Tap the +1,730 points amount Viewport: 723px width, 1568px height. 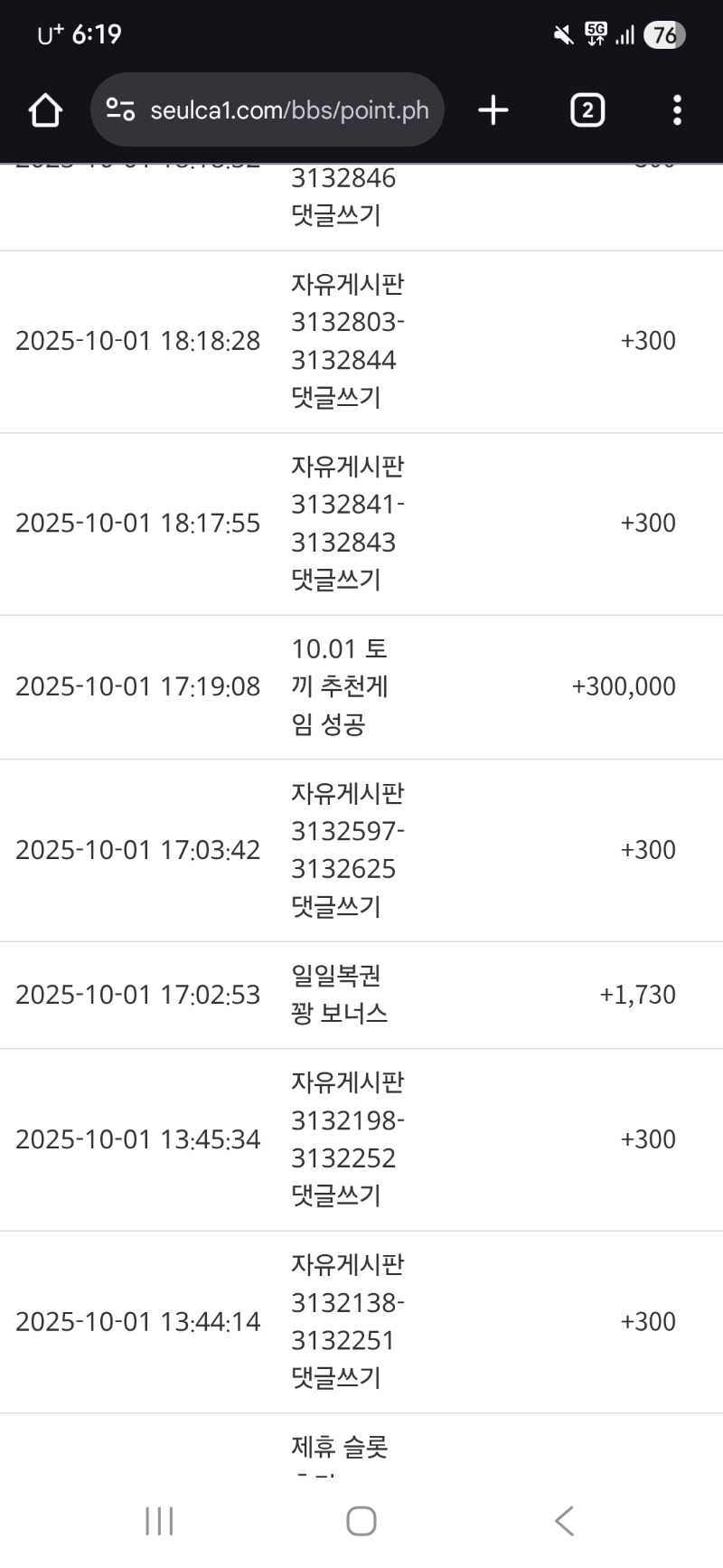click(637, 995)
